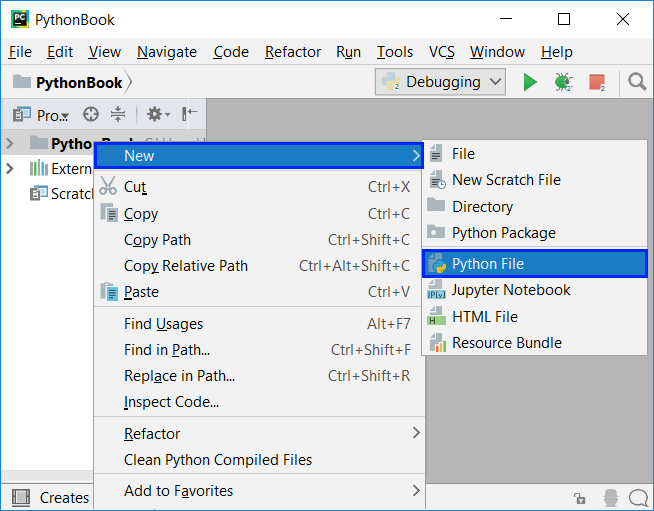
Task: Toggle tool window buttons in status bar corner
Action: [19, 498]
